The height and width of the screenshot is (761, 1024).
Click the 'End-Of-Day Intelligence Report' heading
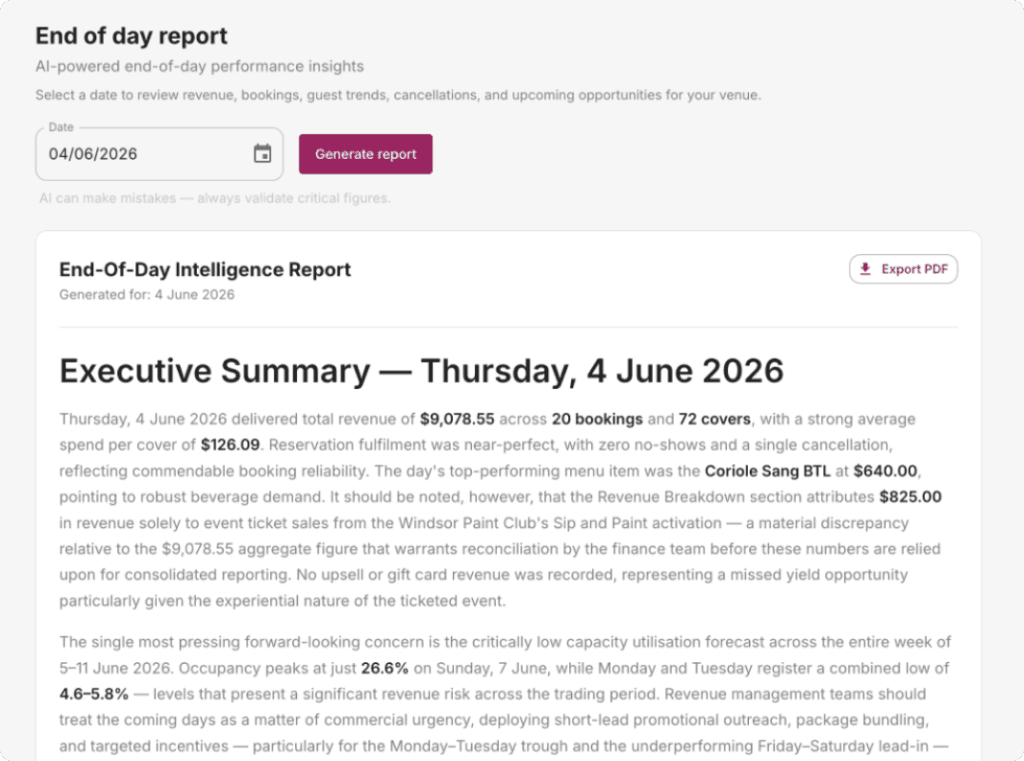(x=205, y=269)
